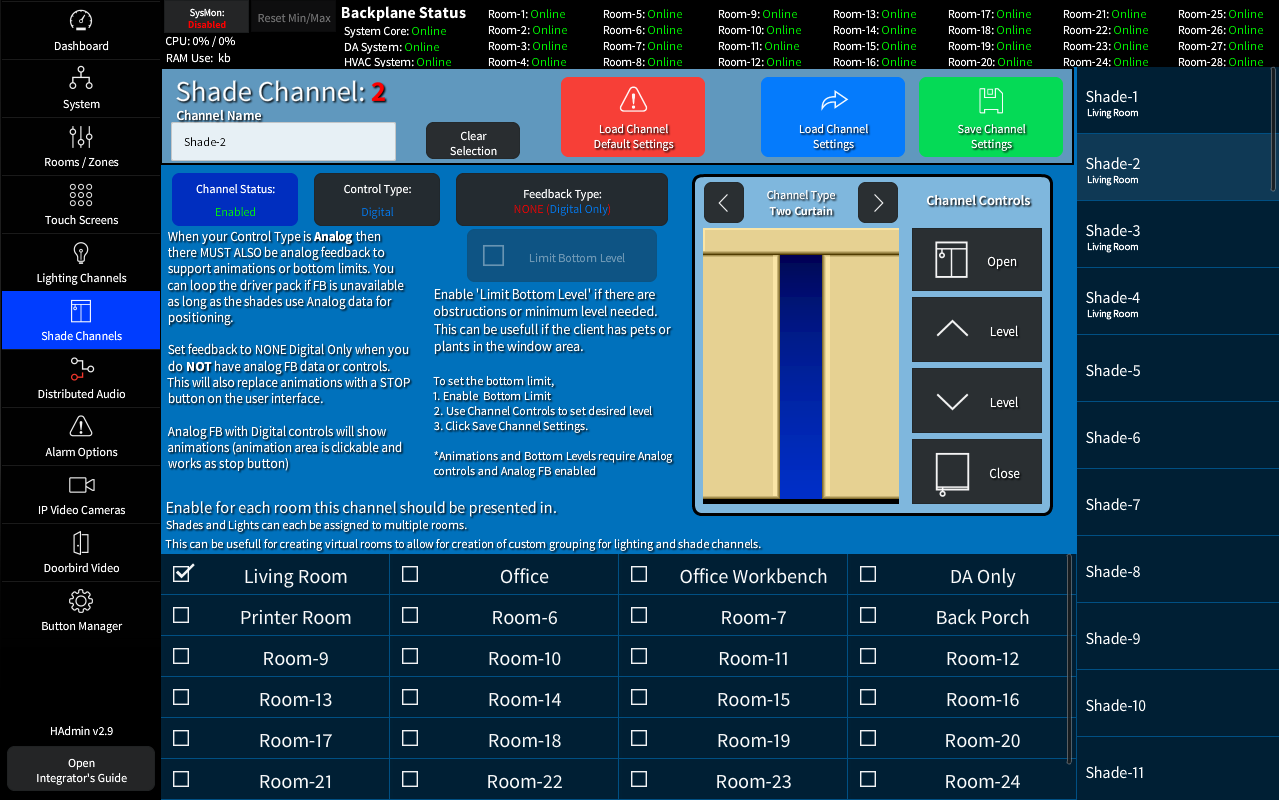Click the two-curtain shade animation preview
The height and width of the screenshot is (800, 1279).
(x=801, y=366)
